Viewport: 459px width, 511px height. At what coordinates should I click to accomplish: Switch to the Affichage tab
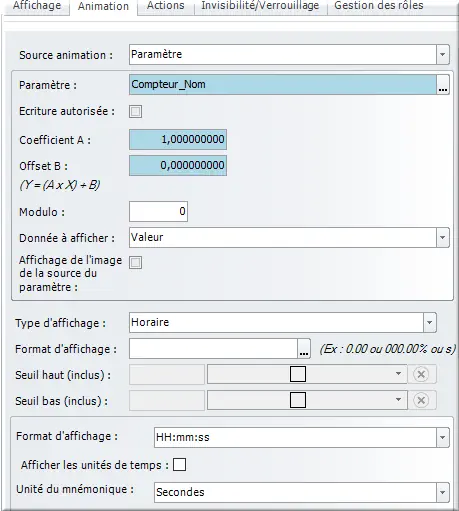tap(37, 6)
